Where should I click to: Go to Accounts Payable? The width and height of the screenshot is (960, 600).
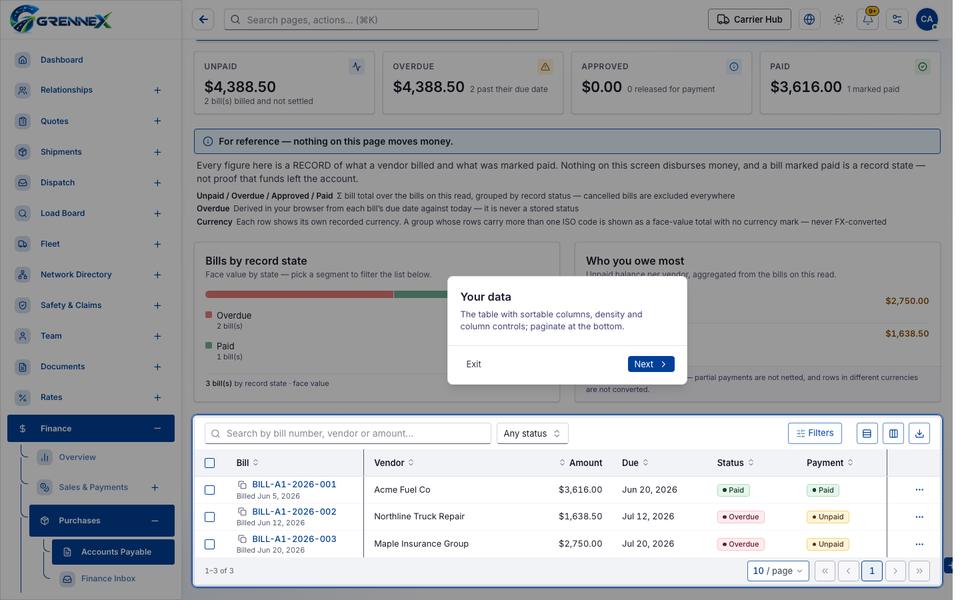click(x=113, y=552)
